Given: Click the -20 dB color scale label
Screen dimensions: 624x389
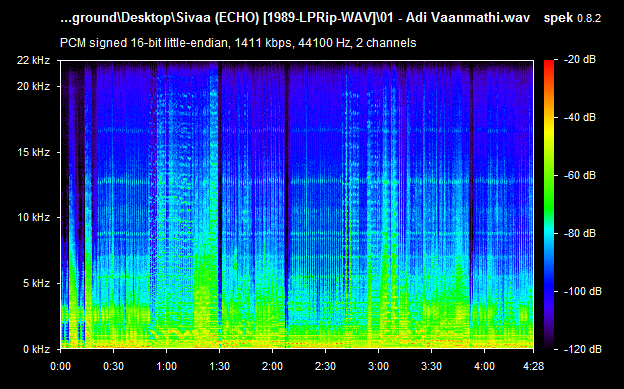Looking at the screenshot, I should [x=580, y=60].
